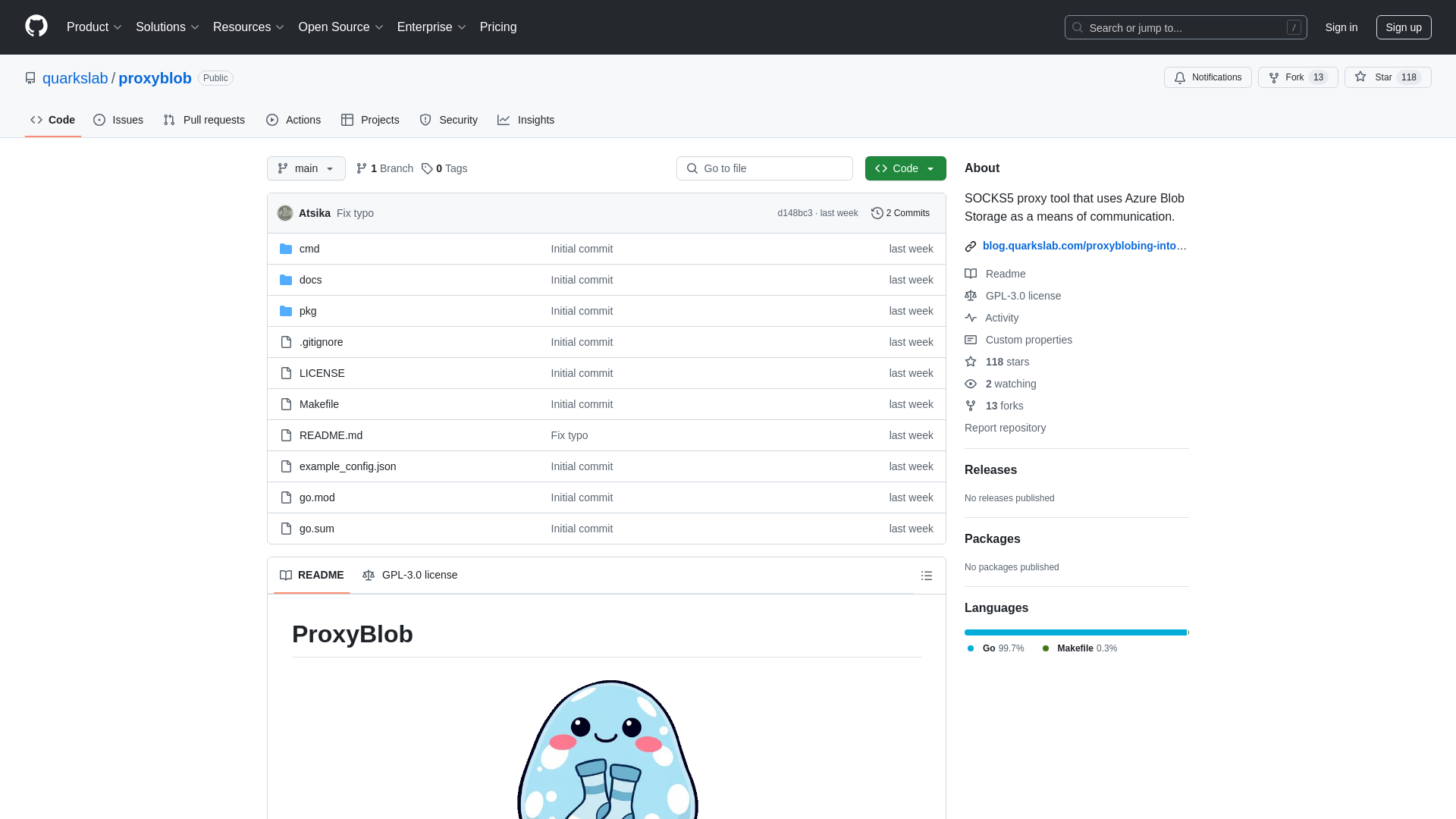
Task: Click the star icon in Star button
Action: (1360, 77)
